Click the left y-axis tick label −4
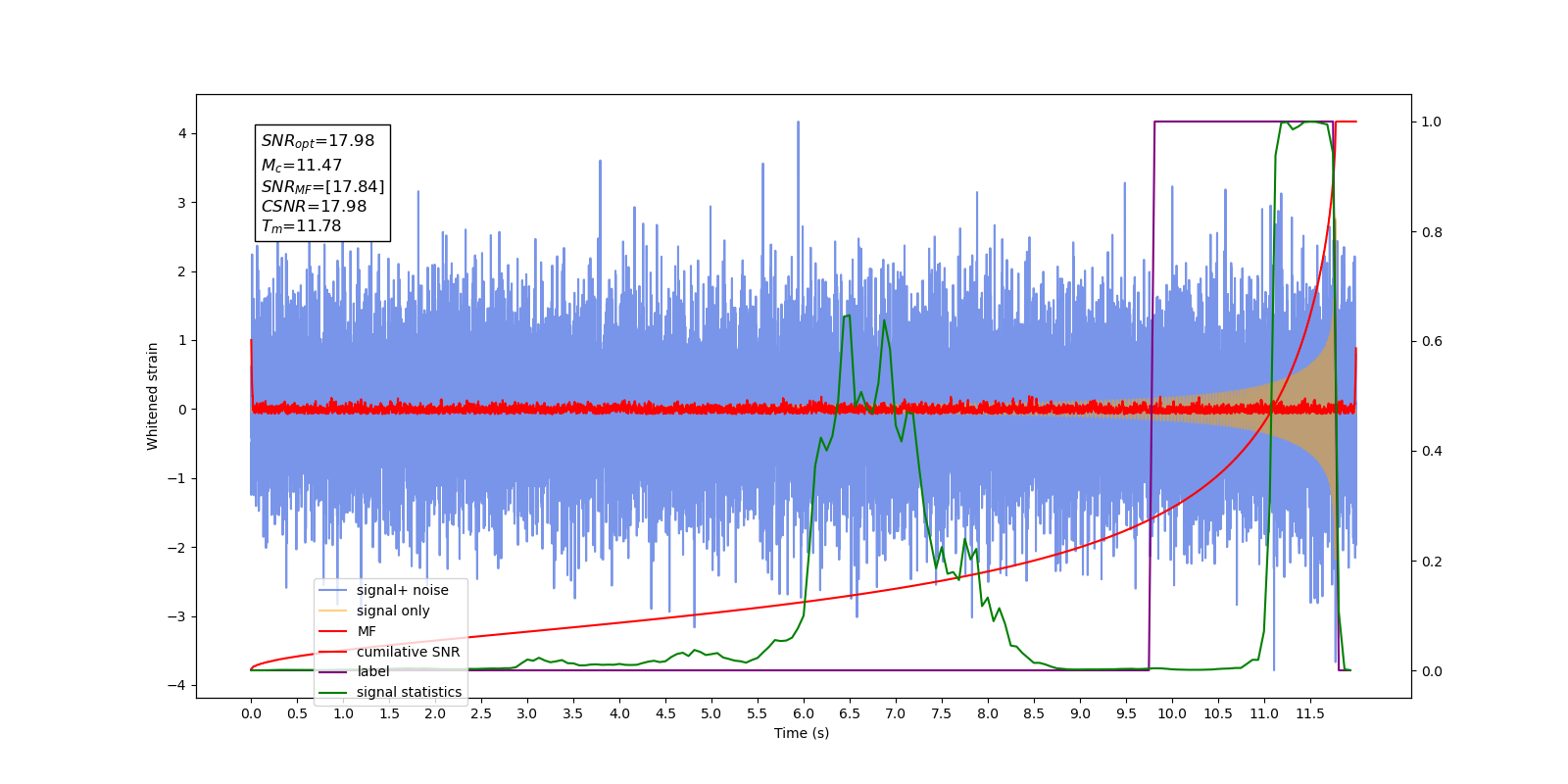 pyautogui.click(x=177, y=685)
